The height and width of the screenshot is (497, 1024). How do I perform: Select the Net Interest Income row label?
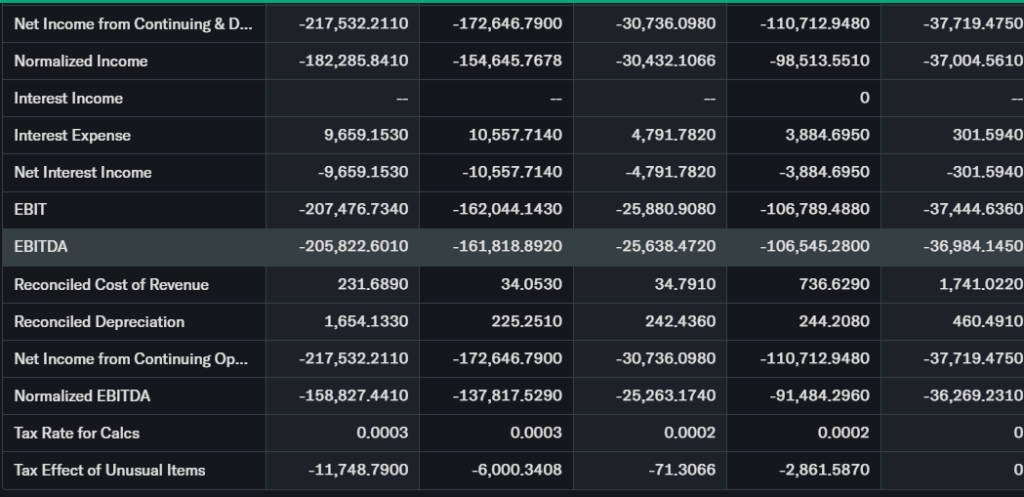[x=83, y=172]
